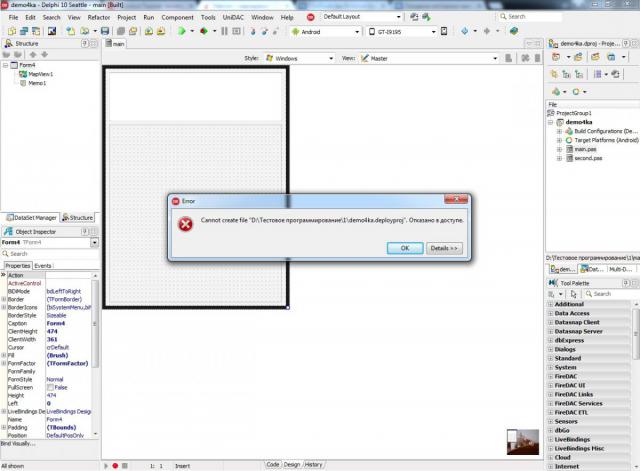Click the Pause toolbar icon
Screen dimensions: 640x471
click(224, 31)
